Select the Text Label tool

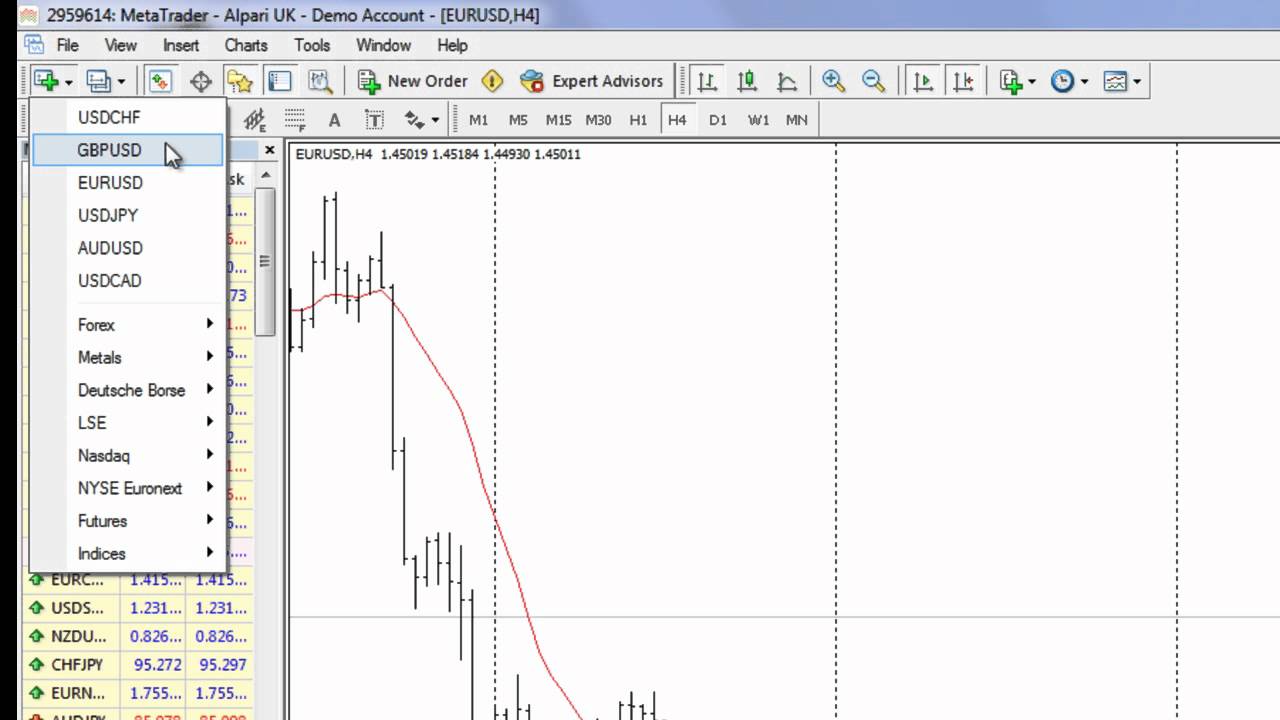click(x=374, y=120)
